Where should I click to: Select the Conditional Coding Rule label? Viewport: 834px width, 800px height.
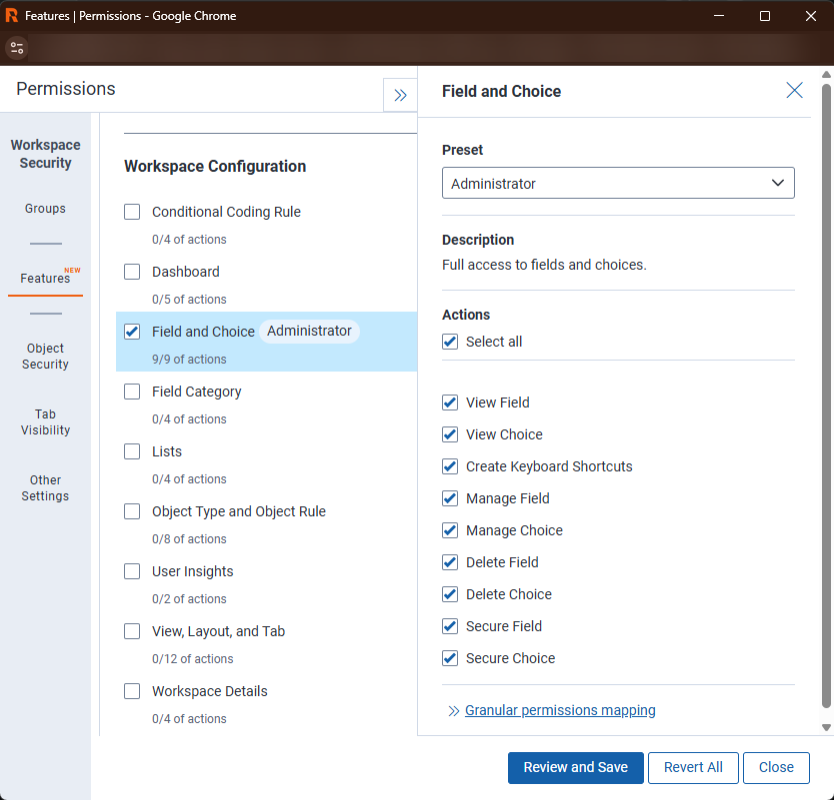[x=226, y=212]
